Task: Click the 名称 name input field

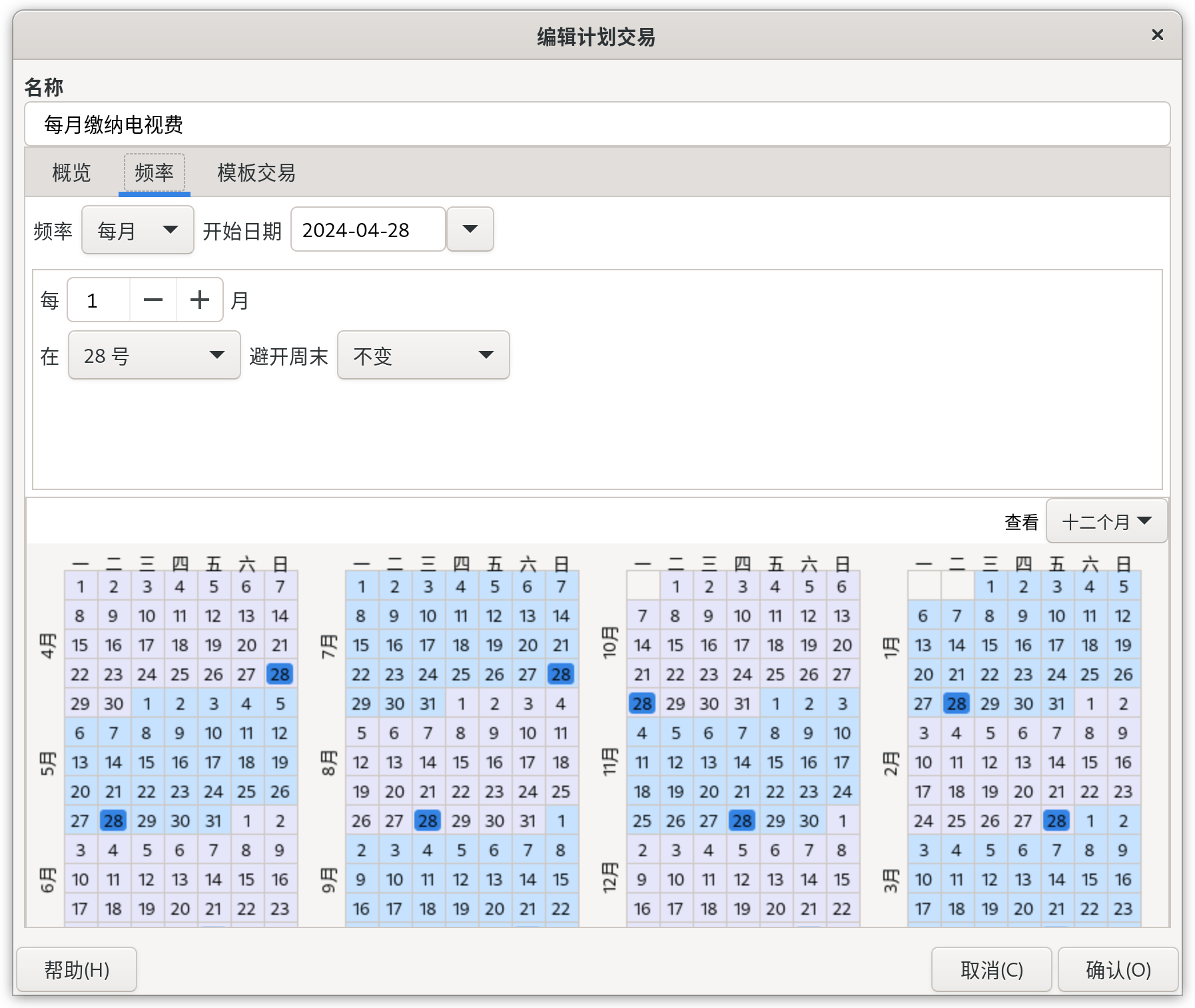Action: coord(597,124)
